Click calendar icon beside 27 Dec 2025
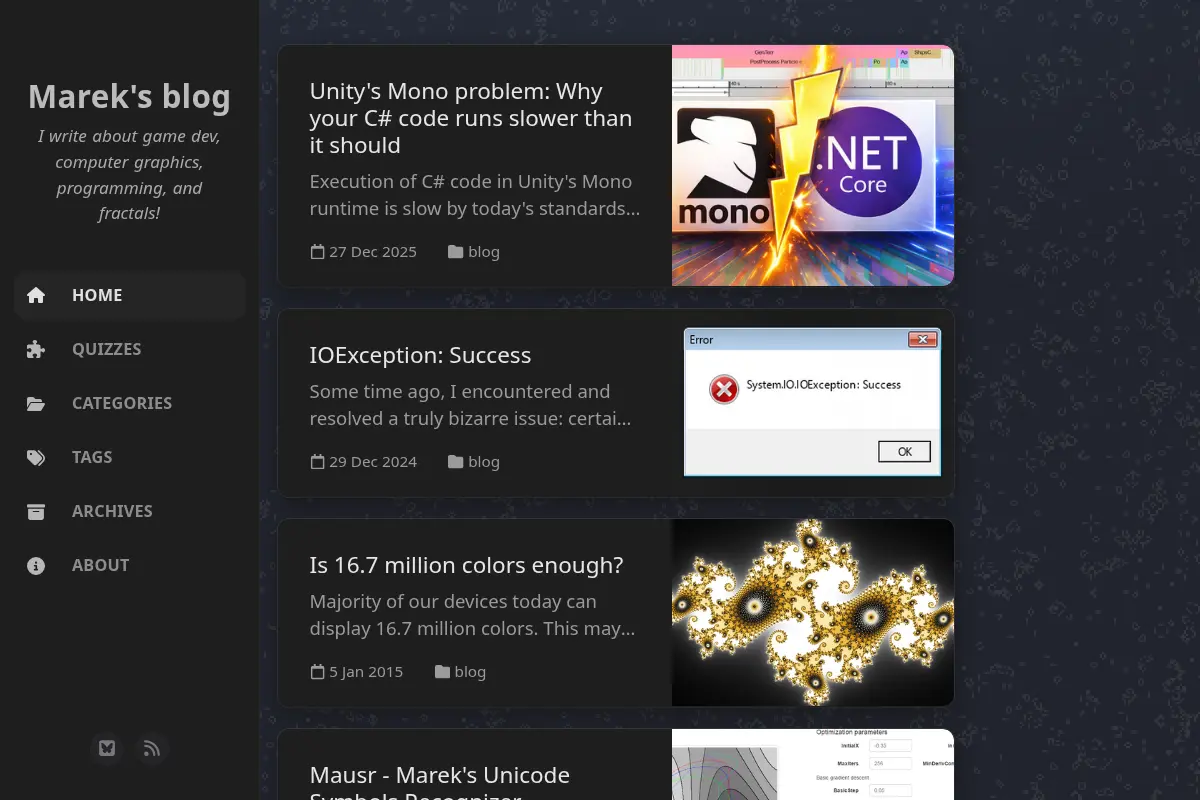Screen dimensions: 1200x800 317,251
